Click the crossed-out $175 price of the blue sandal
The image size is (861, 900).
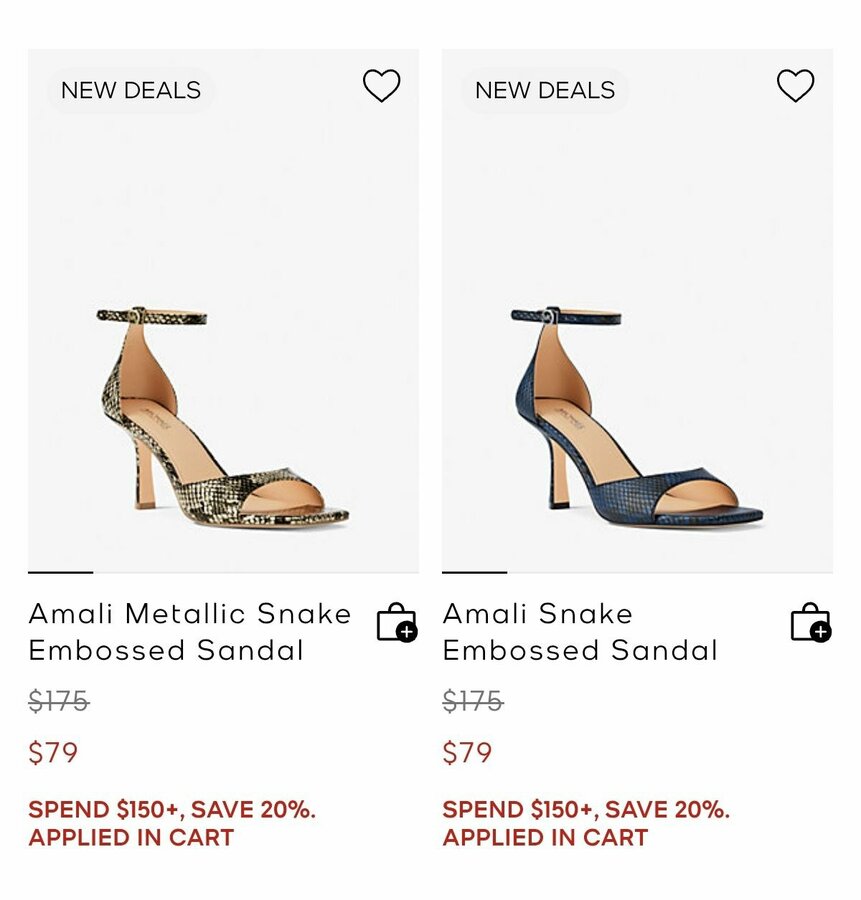[473, 702]
